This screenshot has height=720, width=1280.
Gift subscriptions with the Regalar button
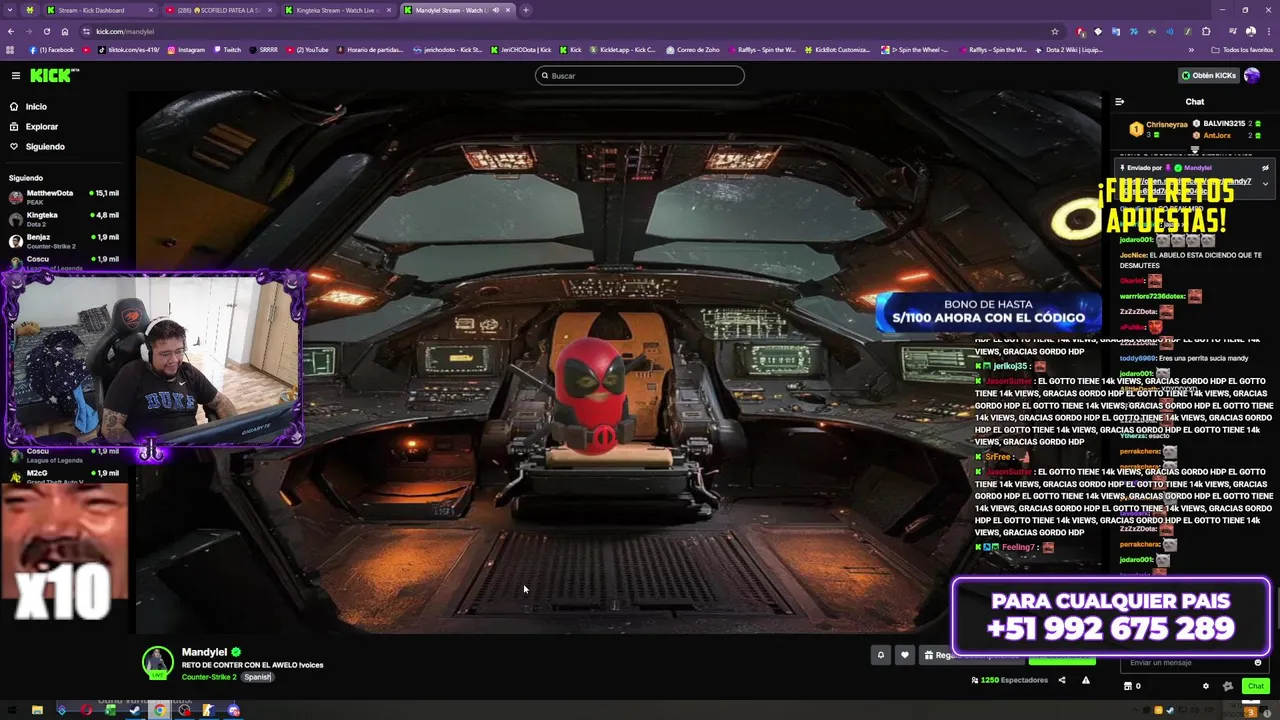coord(972,655)
